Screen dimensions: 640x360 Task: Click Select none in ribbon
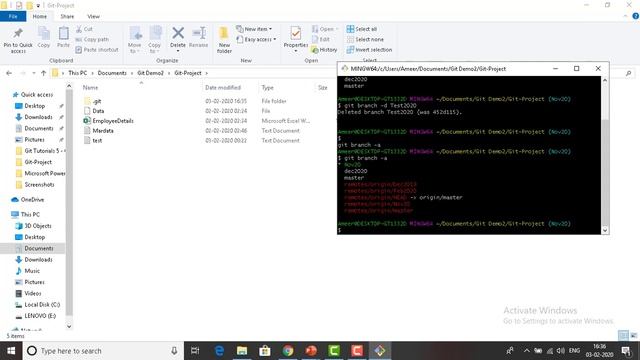click(365, 40)
